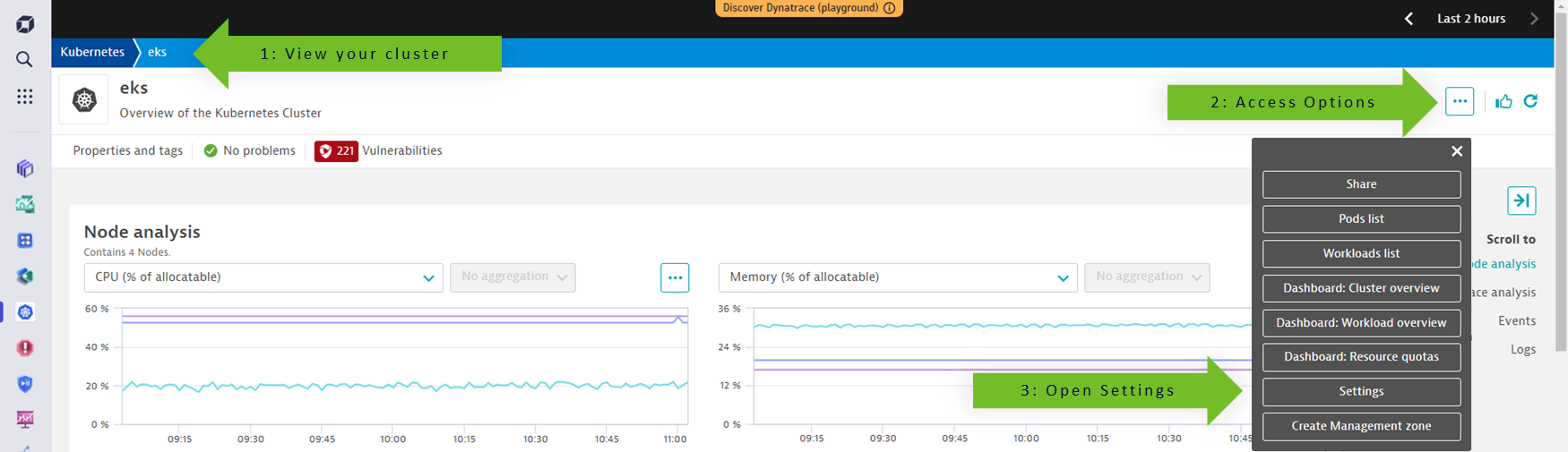Click the eks breadcrumb

point(157,52)
